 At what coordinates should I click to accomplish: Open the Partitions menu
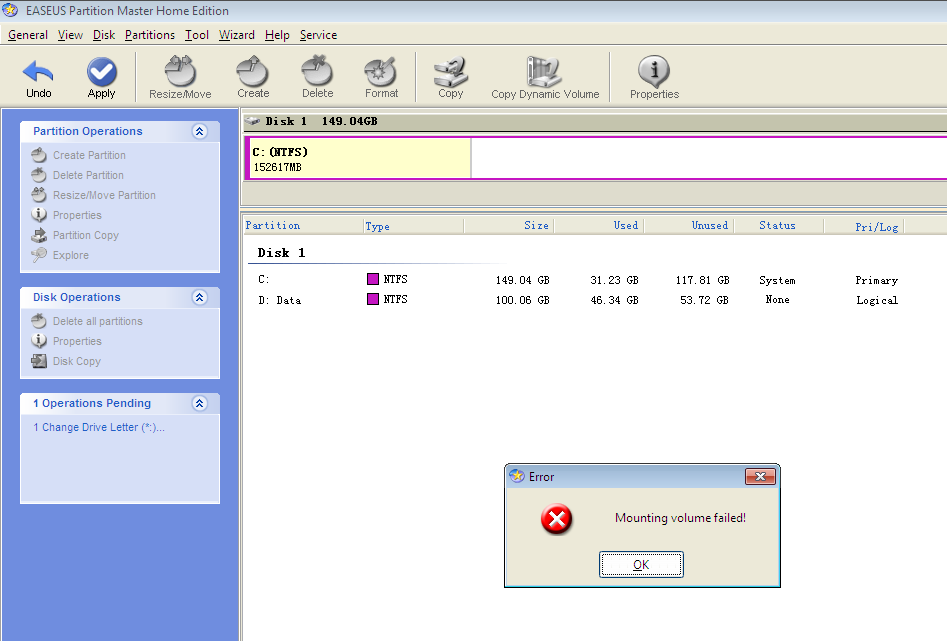point(150,35)
